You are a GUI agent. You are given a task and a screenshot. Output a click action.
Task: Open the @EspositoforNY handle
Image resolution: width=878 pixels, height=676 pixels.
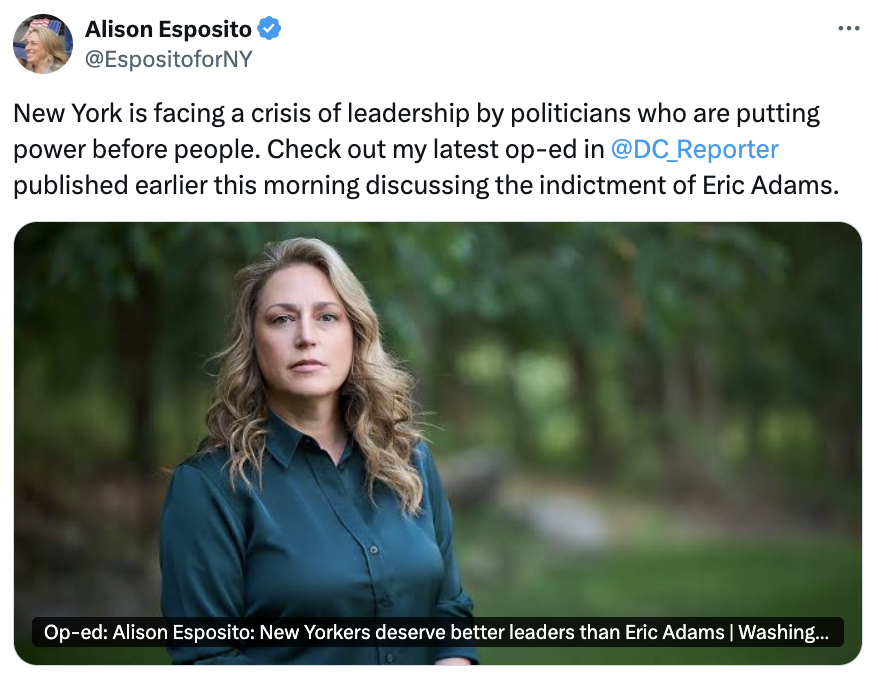click(x=169, y=59)
